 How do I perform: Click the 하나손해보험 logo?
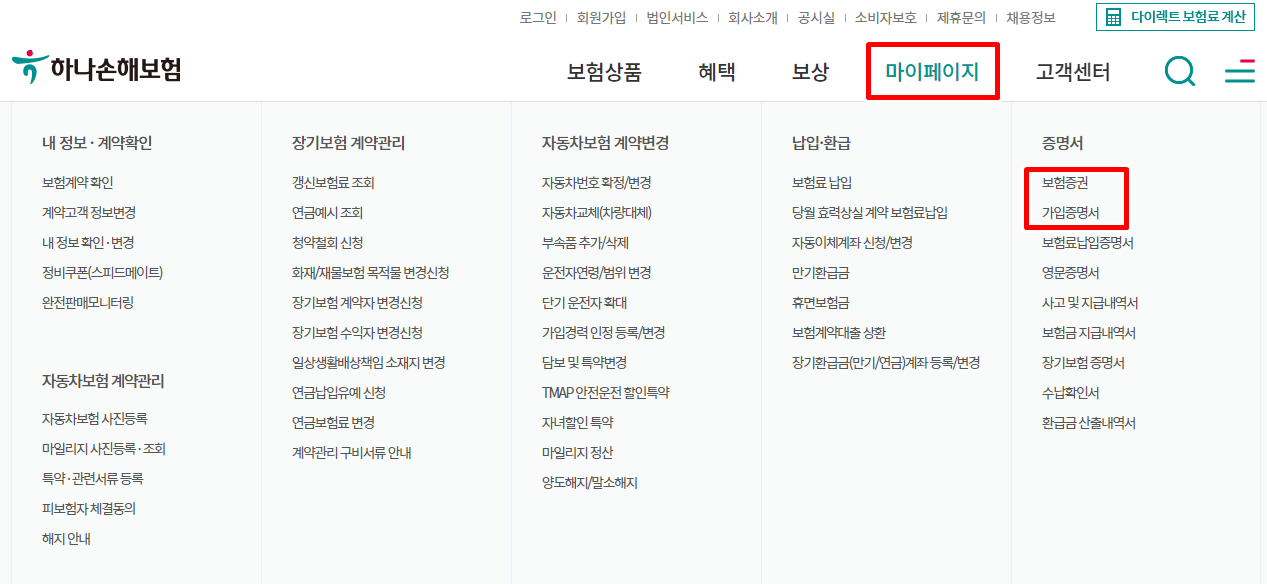coord(97,68)
